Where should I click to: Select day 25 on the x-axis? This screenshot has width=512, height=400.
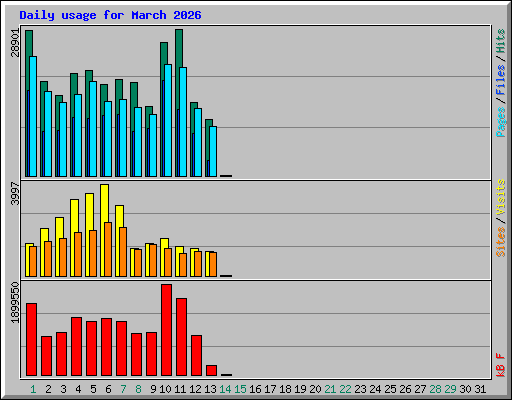[x=390, y=389]
